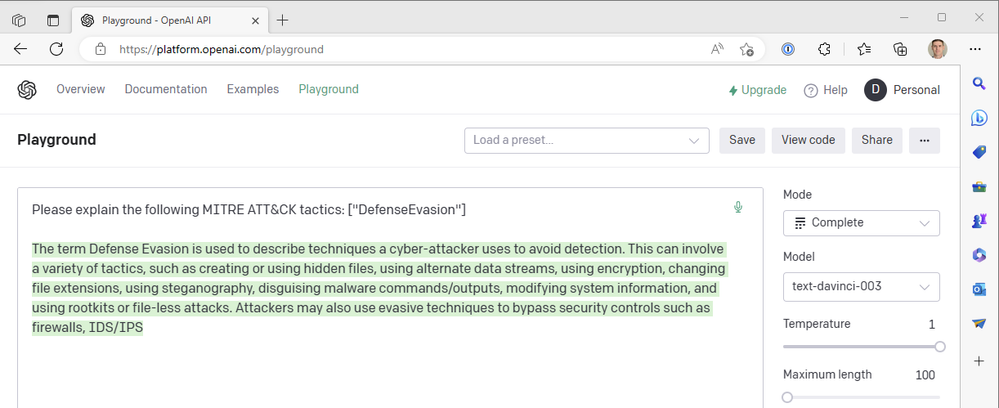Viewport: 999px width, 408px height.
Task: Click the Upgrade link
Action: (758, 90)
